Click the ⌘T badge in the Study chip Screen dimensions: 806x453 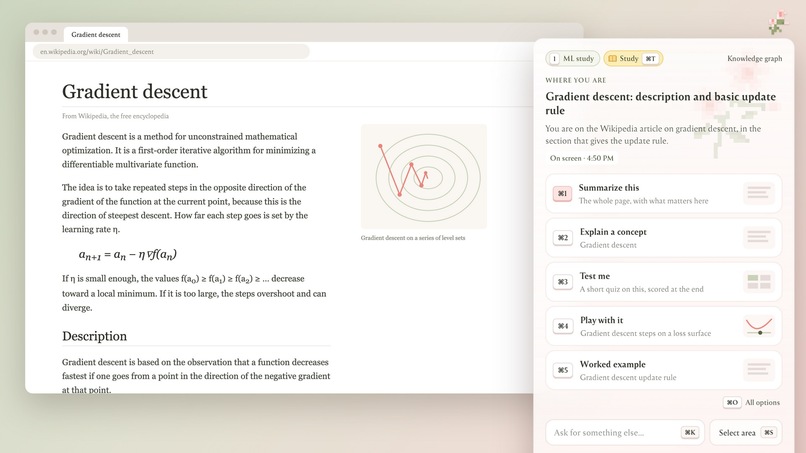(x=650, y=59)
